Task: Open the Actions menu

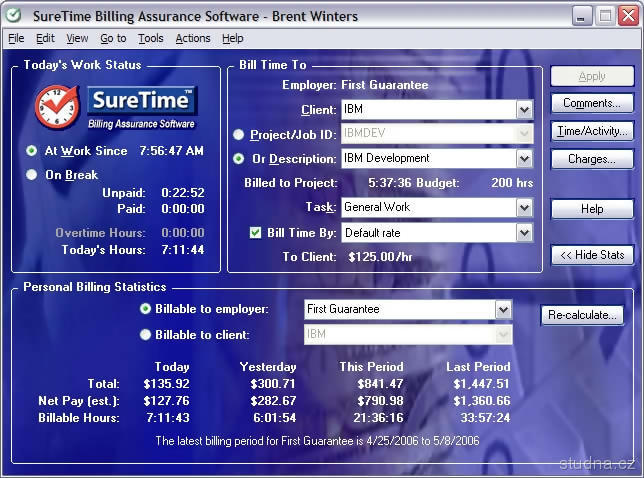Action: [193, 38]
